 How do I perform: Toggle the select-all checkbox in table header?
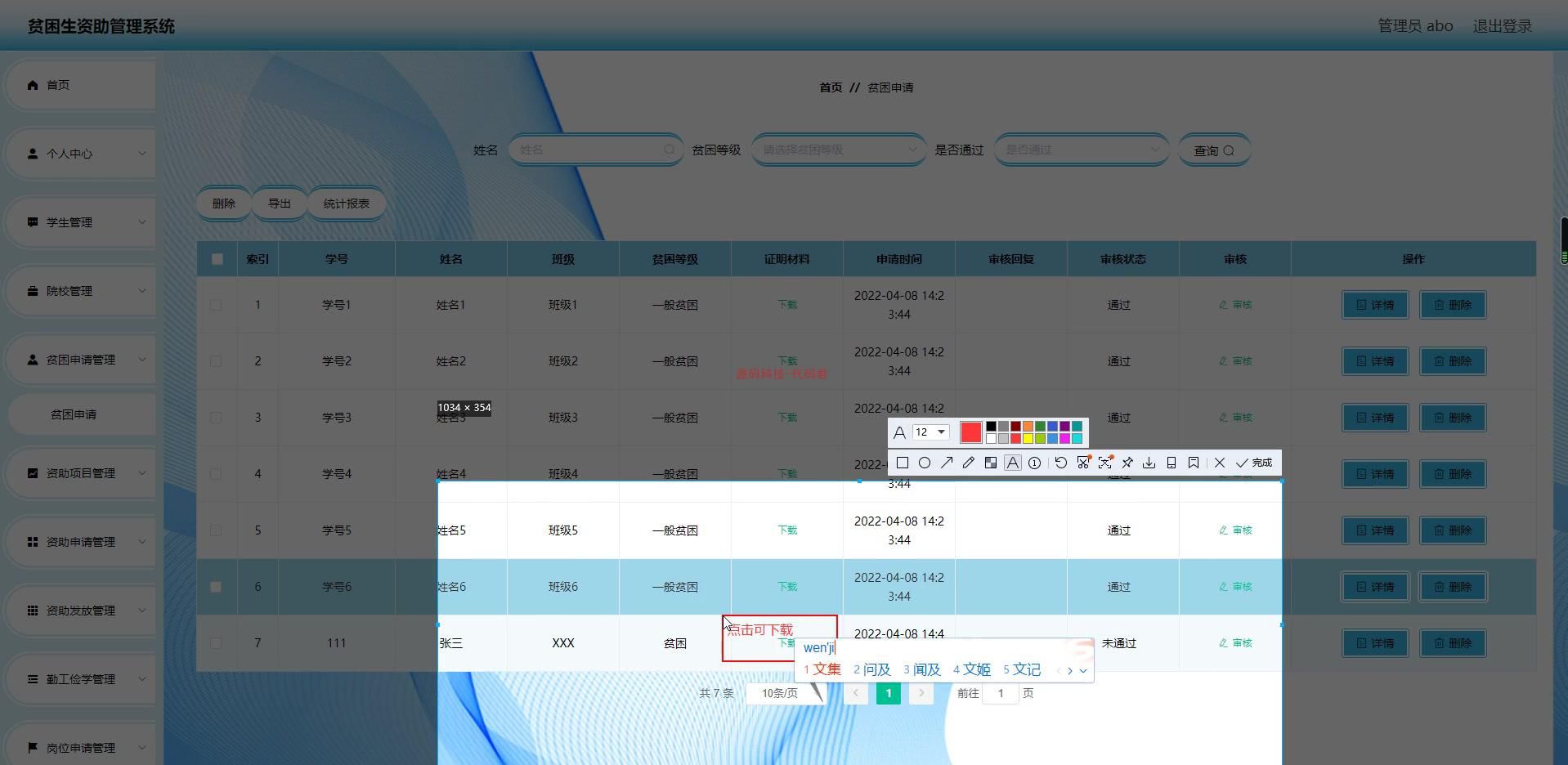point(217,259)
